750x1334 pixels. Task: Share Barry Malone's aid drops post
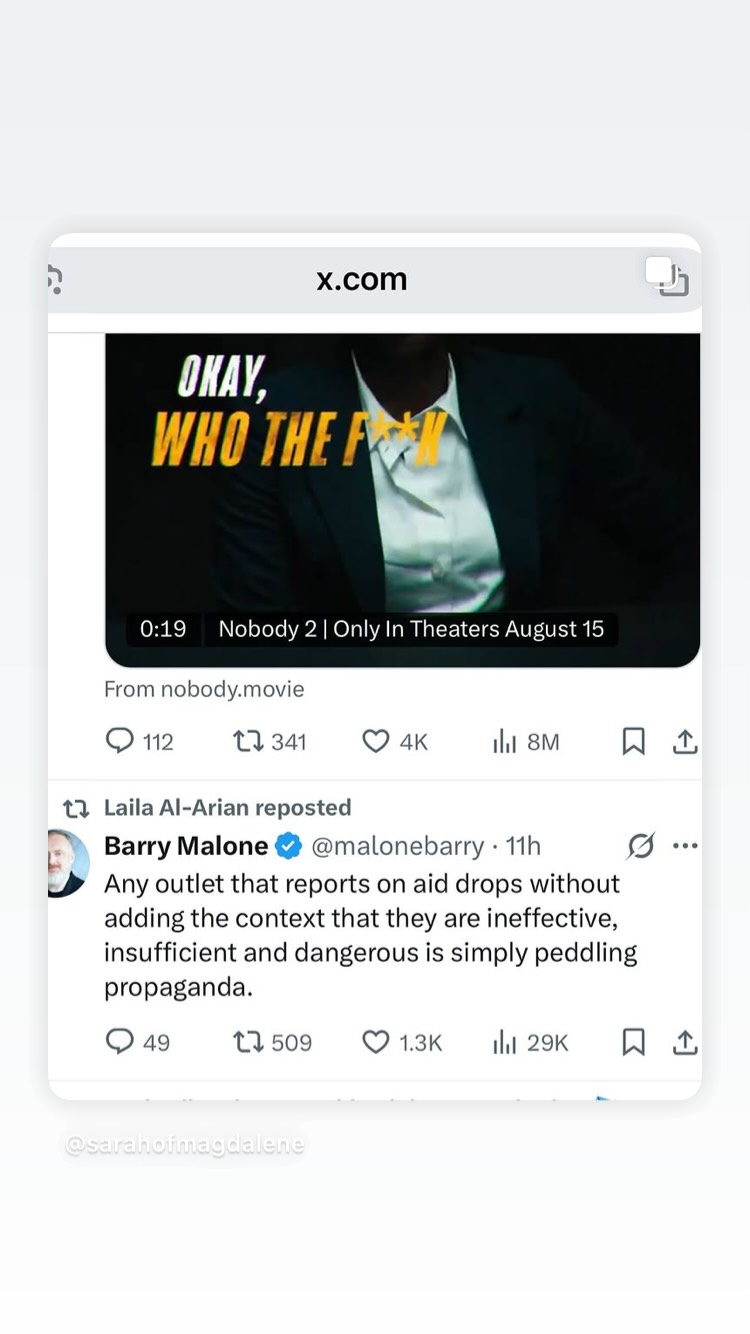tap(685, 1042)
